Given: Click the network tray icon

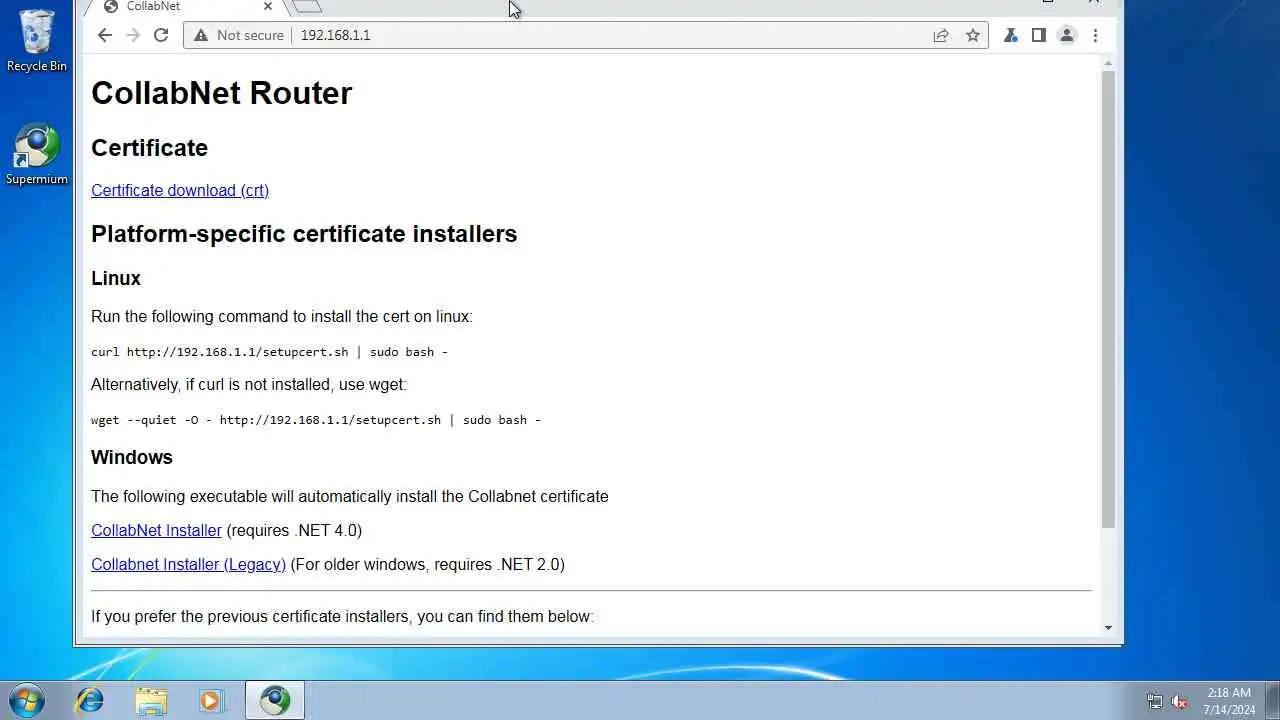Looking at the screenshot, I should [1155, 701].
